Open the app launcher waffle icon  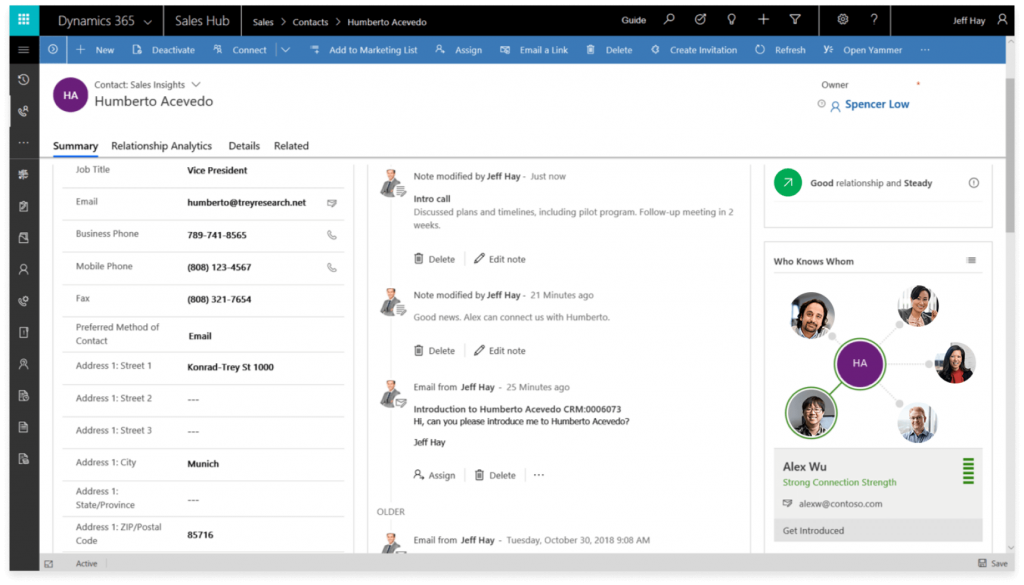pyautogui.click(x=24, y=20)
